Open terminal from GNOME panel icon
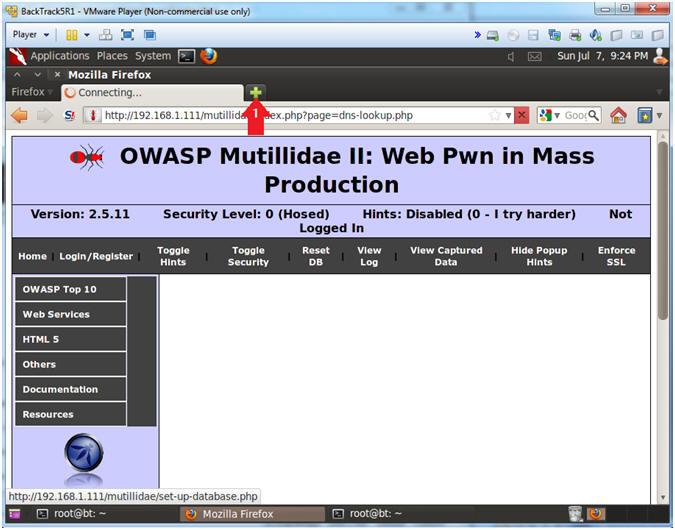Screen dimensions: 675x530 [x=186, y=56]
